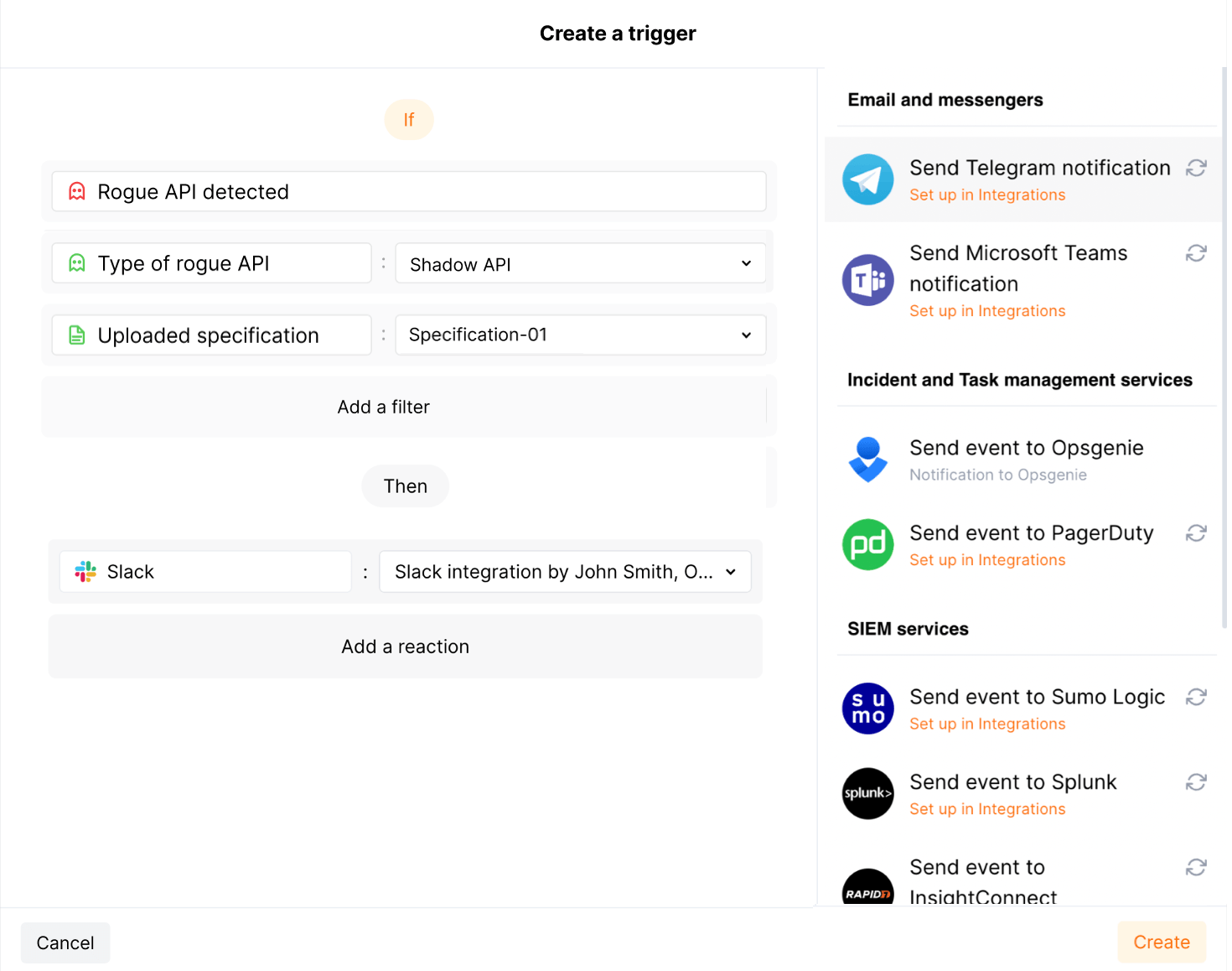Viewport: 1232px width, 971px height.
Task: Click the Opsgenie service icon
Action: [867, 460]
